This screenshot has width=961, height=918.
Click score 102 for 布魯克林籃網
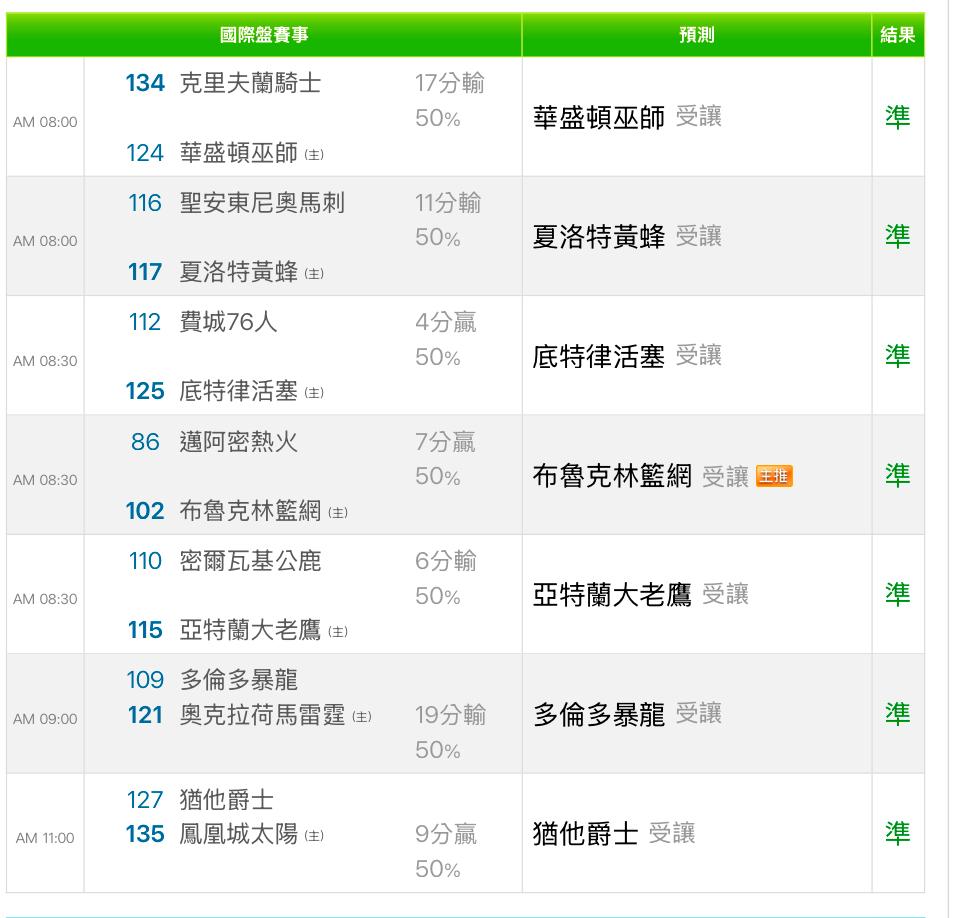tap(145, 510)
